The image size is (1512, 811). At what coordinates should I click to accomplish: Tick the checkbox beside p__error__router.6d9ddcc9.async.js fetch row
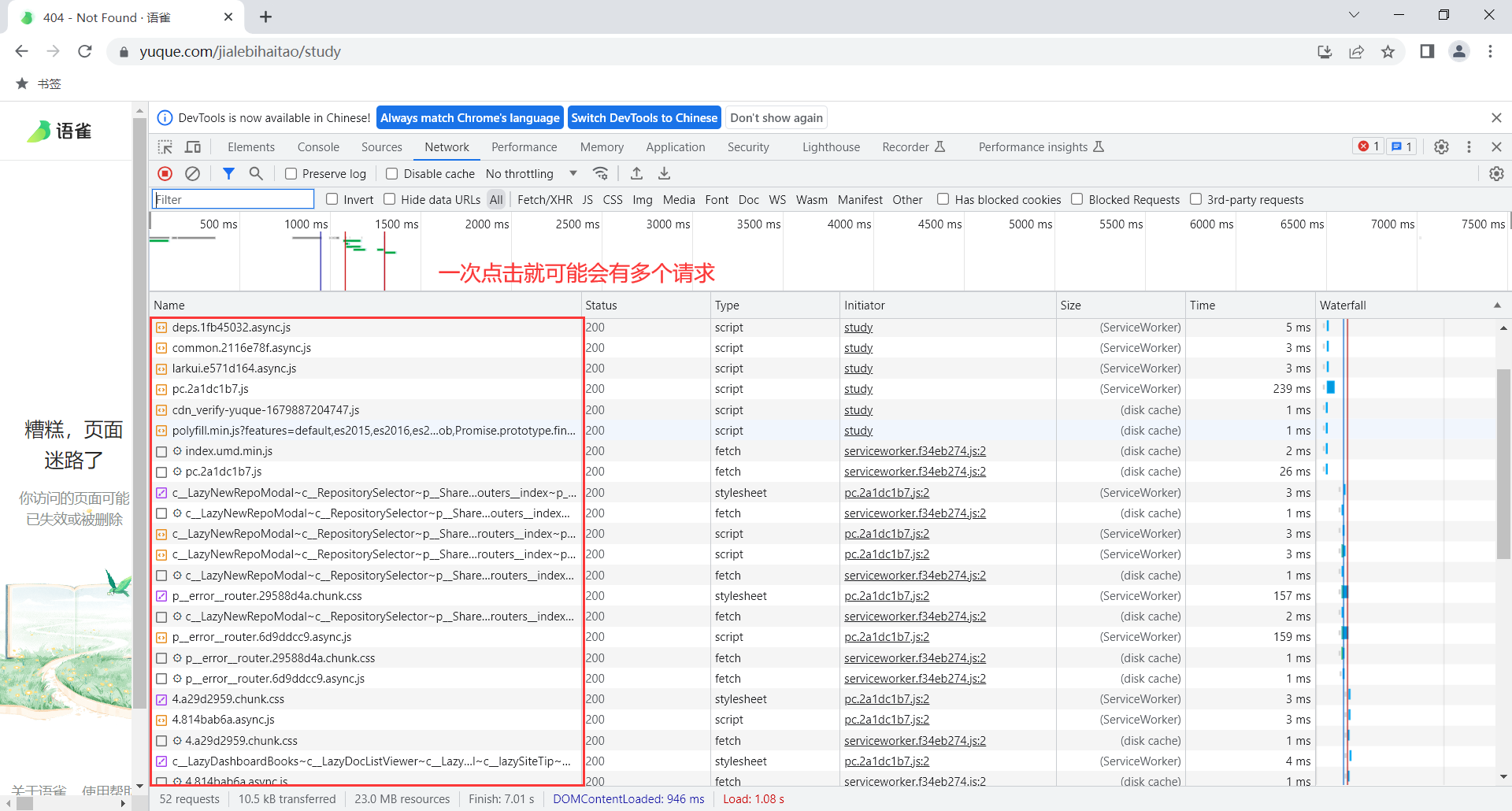pyautogui.click(x=161, y=679)
